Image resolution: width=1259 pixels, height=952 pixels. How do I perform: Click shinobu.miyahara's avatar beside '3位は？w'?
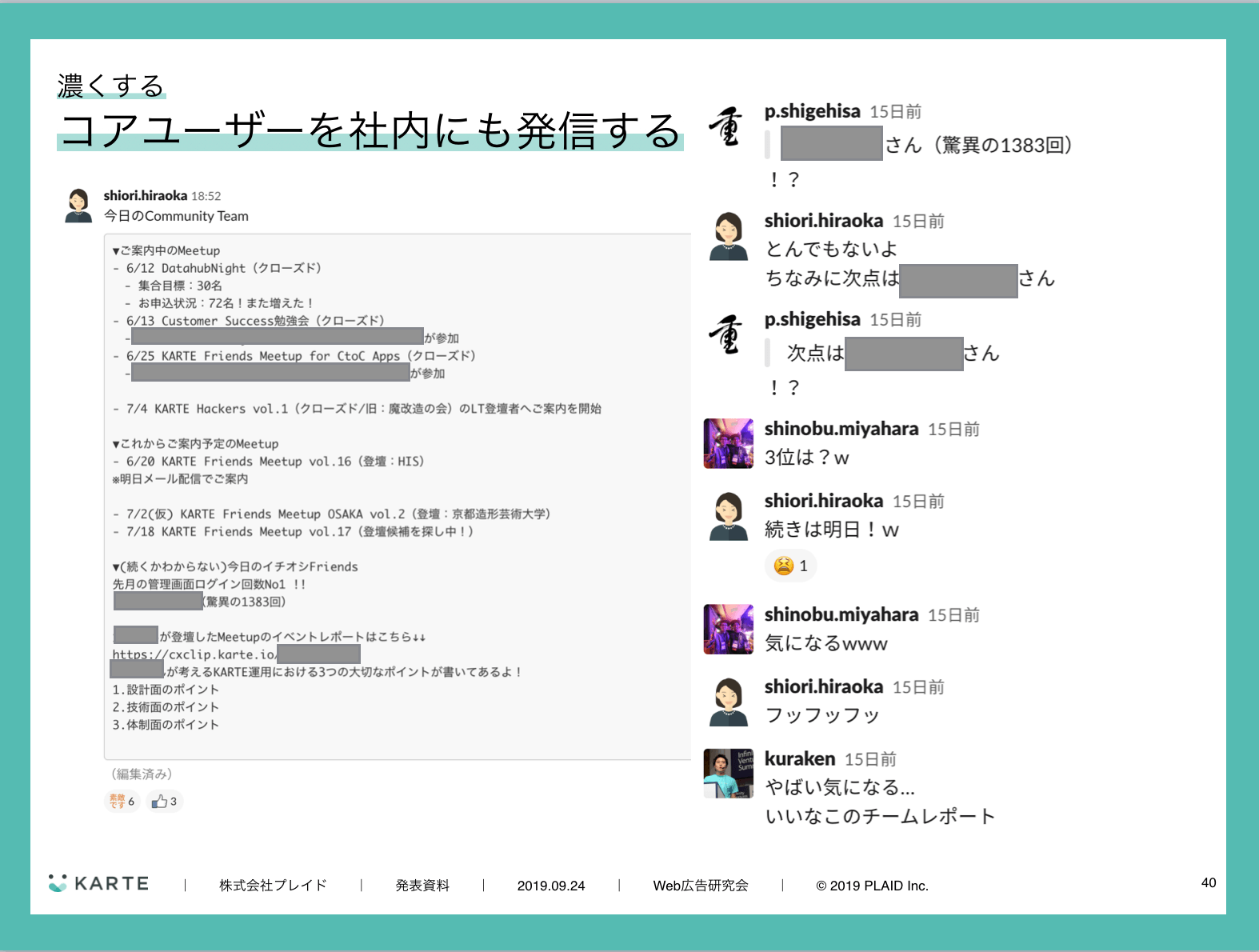coord(728,443)
